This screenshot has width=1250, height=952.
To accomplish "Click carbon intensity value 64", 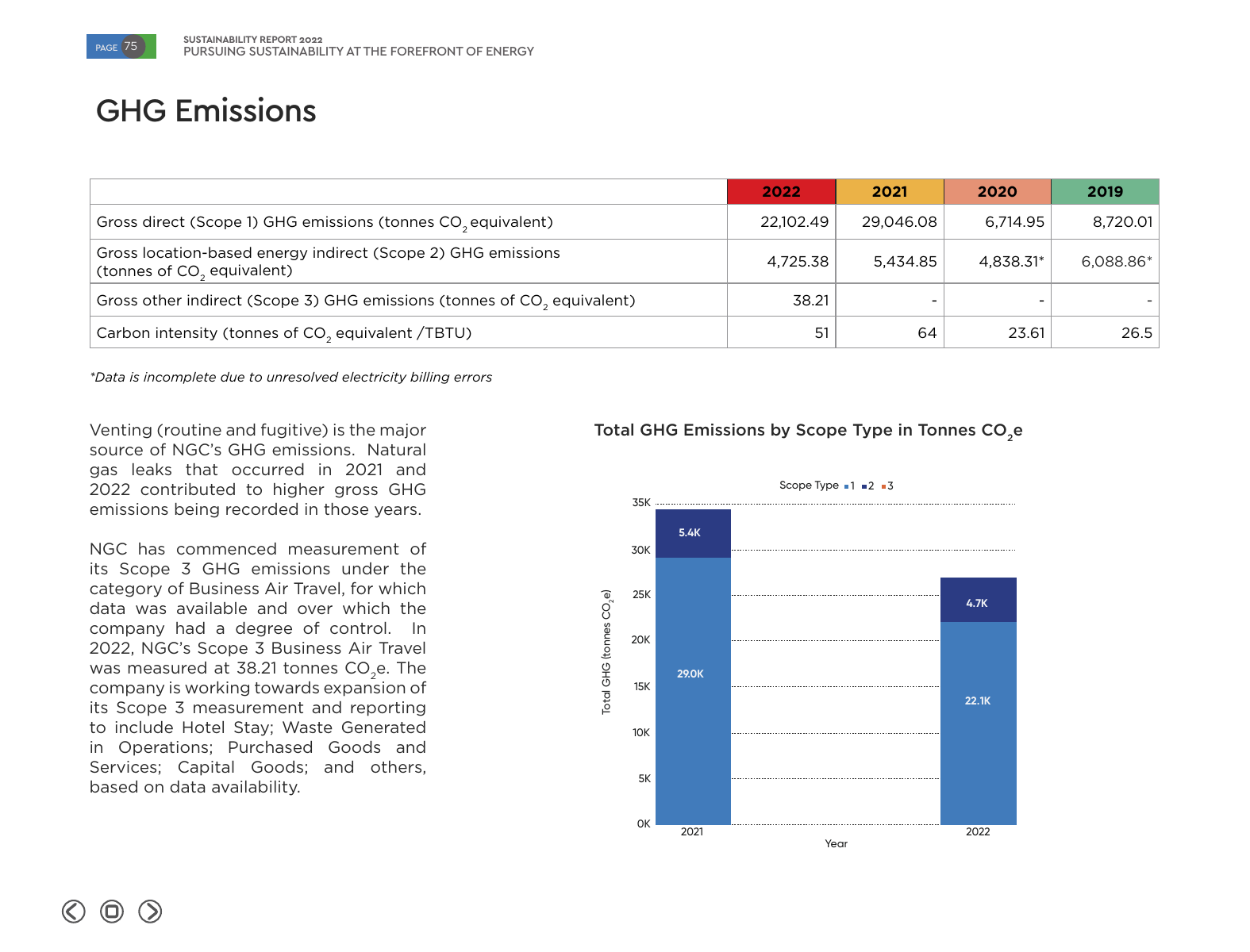I will pyautogui.click(x=927, y=333).
